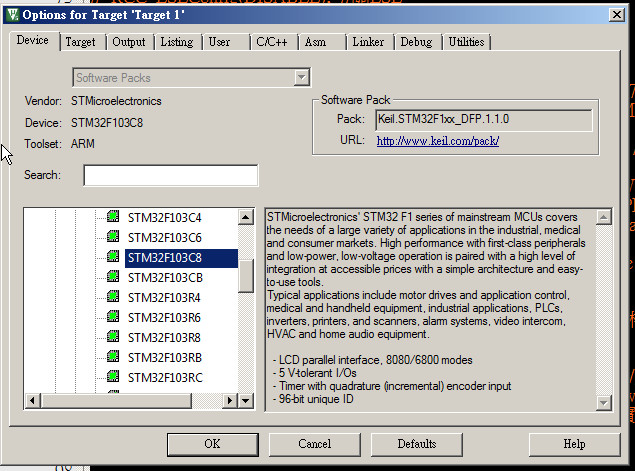Open the Linker tab
Viewport: 635px width, 471px height.
click(368, 42)
